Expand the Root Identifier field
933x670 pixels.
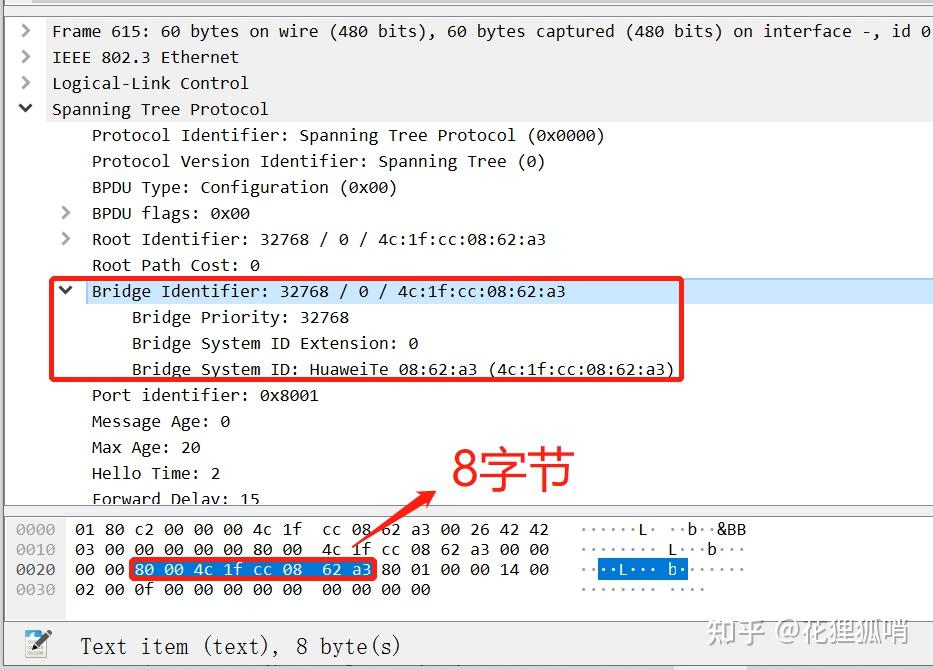[x=65, y=239]
